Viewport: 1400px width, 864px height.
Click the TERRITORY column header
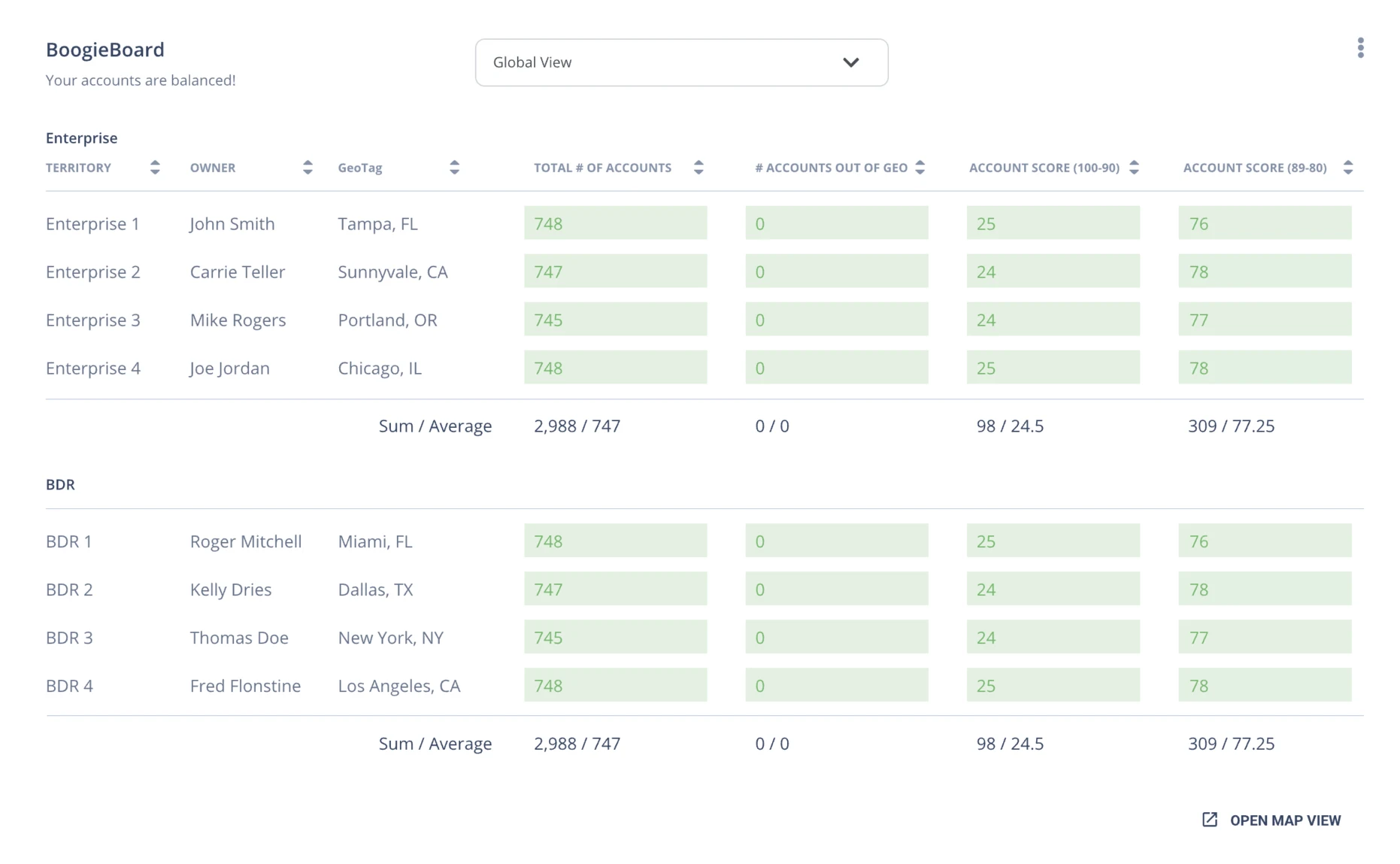(x=78, y=168)
